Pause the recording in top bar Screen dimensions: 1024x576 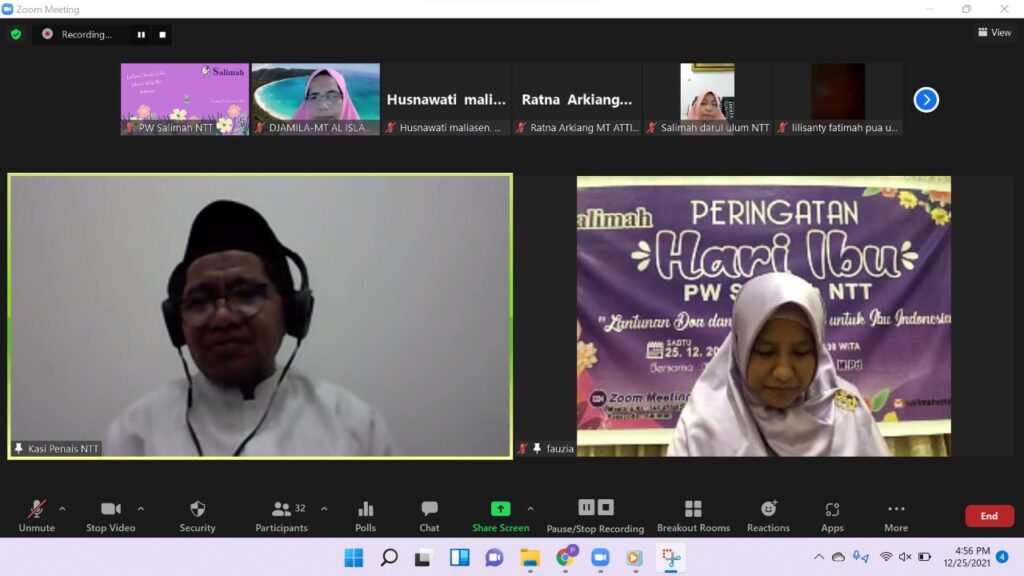click(x=141, y=34)
